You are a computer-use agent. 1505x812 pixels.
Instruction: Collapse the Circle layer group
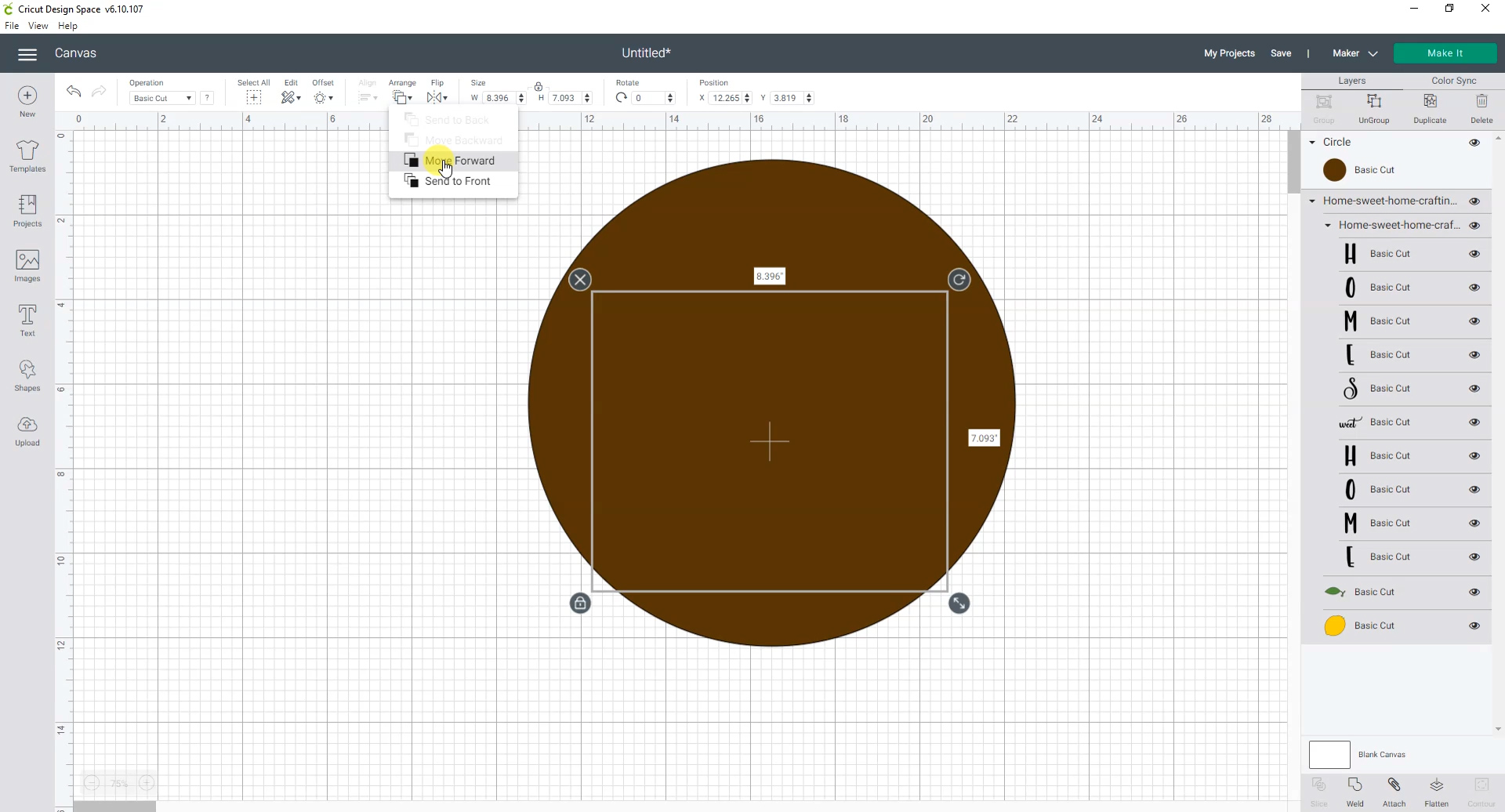coord(1312,143)
